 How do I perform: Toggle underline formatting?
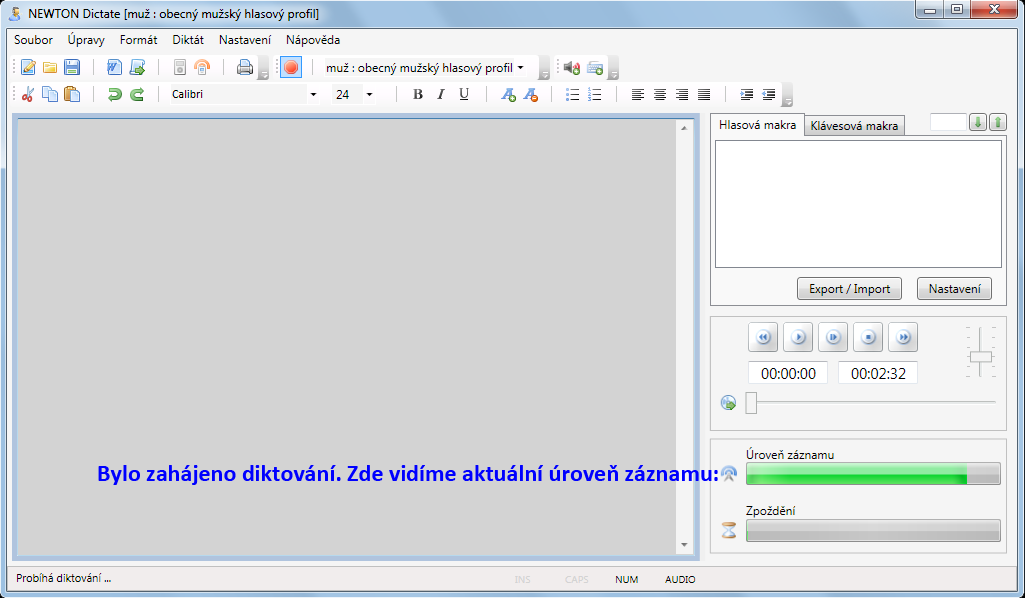[463, 94]
